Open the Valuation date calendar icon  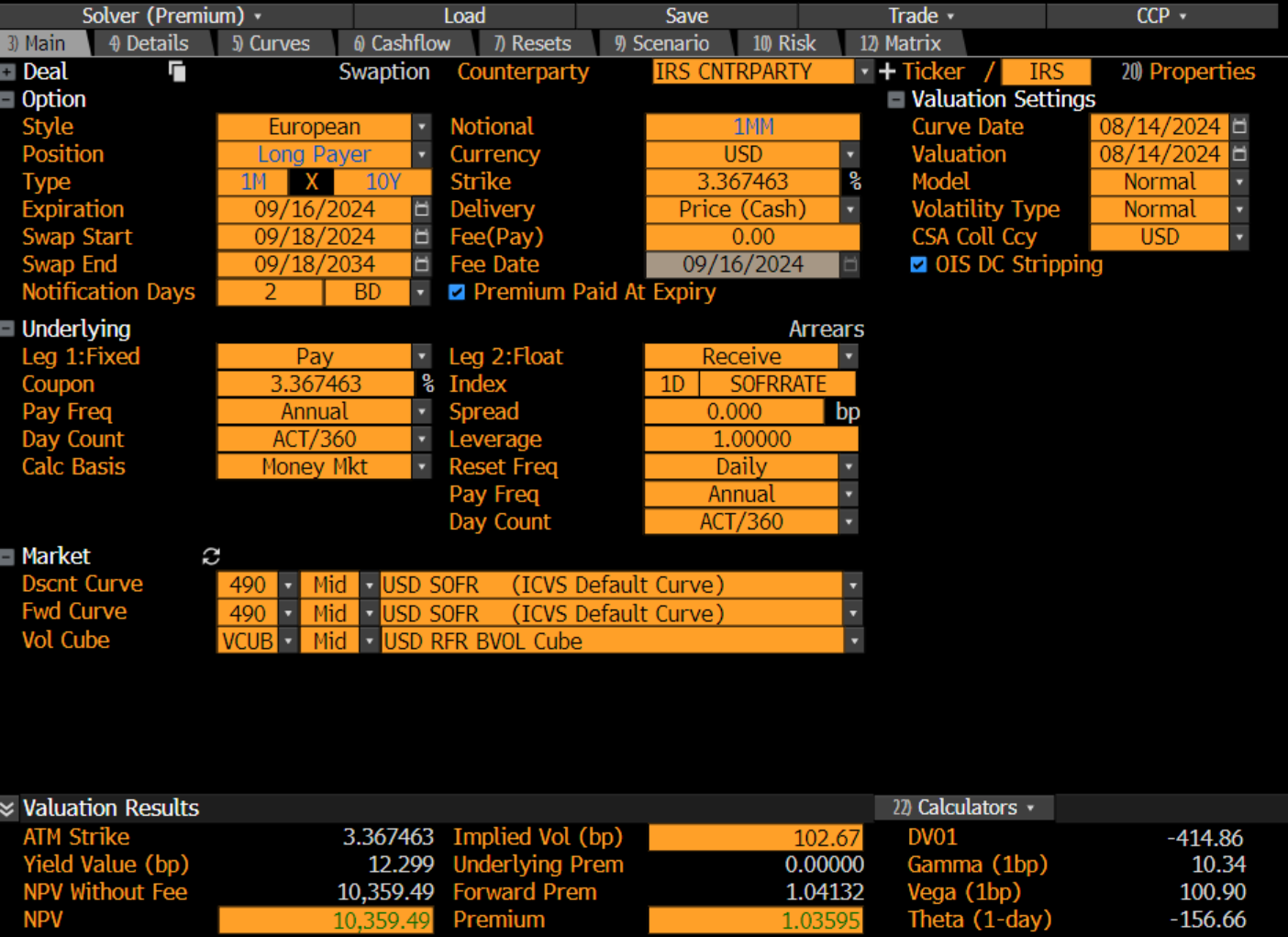click(x=1239, y=154)
